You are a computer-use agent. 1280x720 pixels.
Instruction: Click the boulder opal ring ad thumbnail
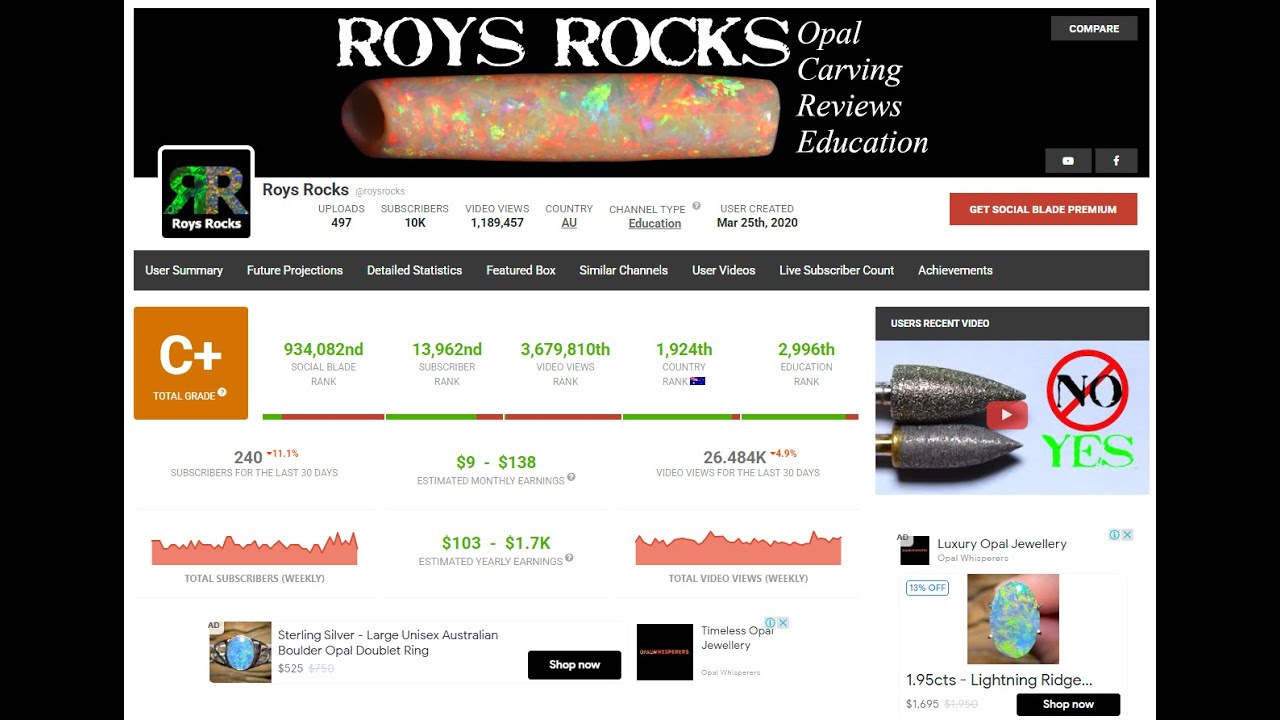click(x=240, y=652)
